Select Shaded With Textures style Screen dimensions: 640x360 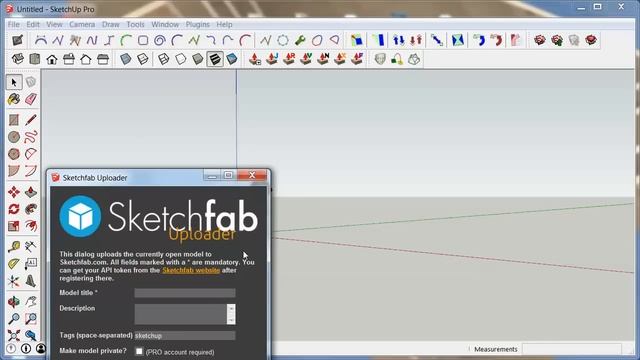[x=215, y=59]
